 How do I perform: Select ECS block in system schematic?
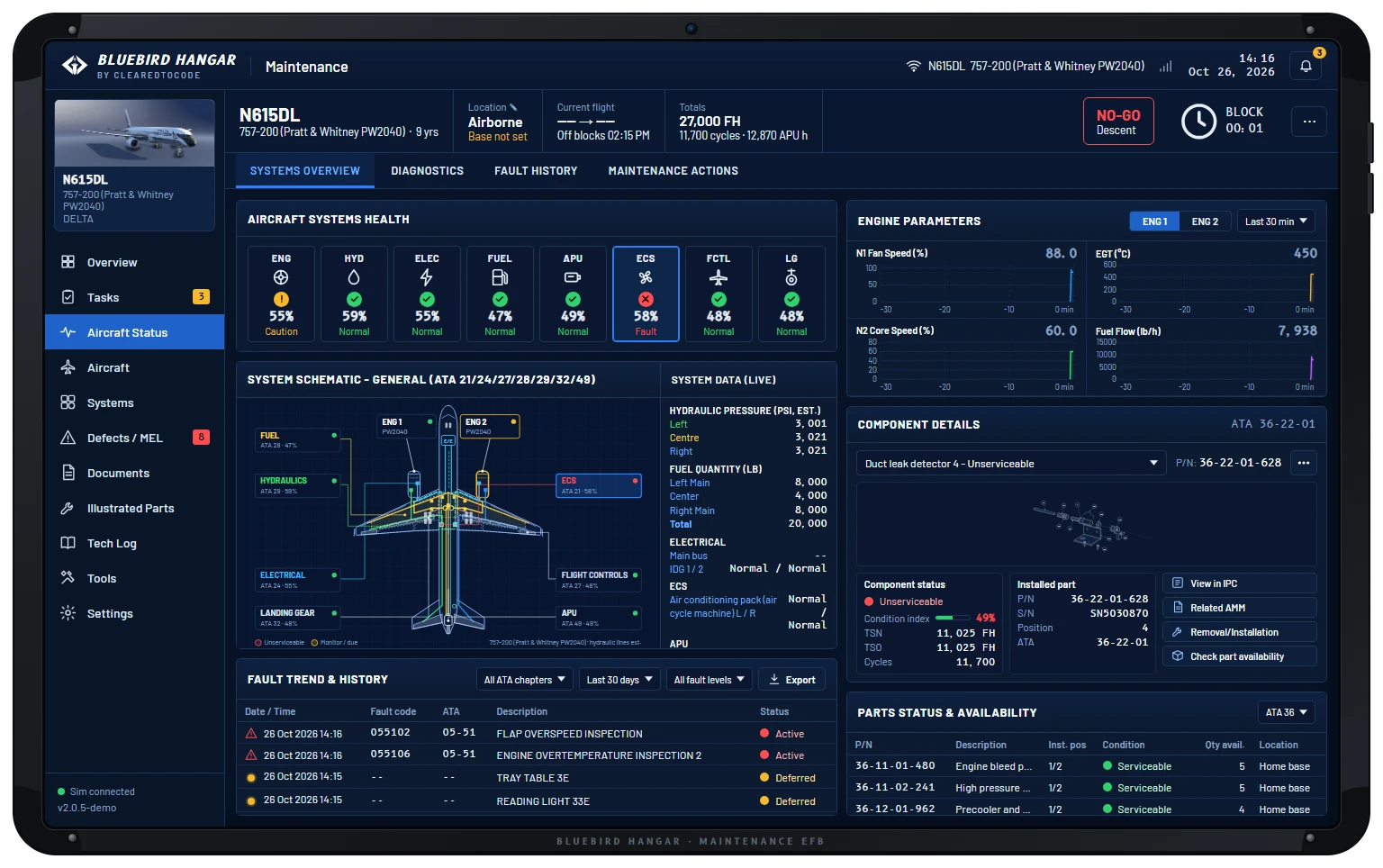[x=599, y=485]
